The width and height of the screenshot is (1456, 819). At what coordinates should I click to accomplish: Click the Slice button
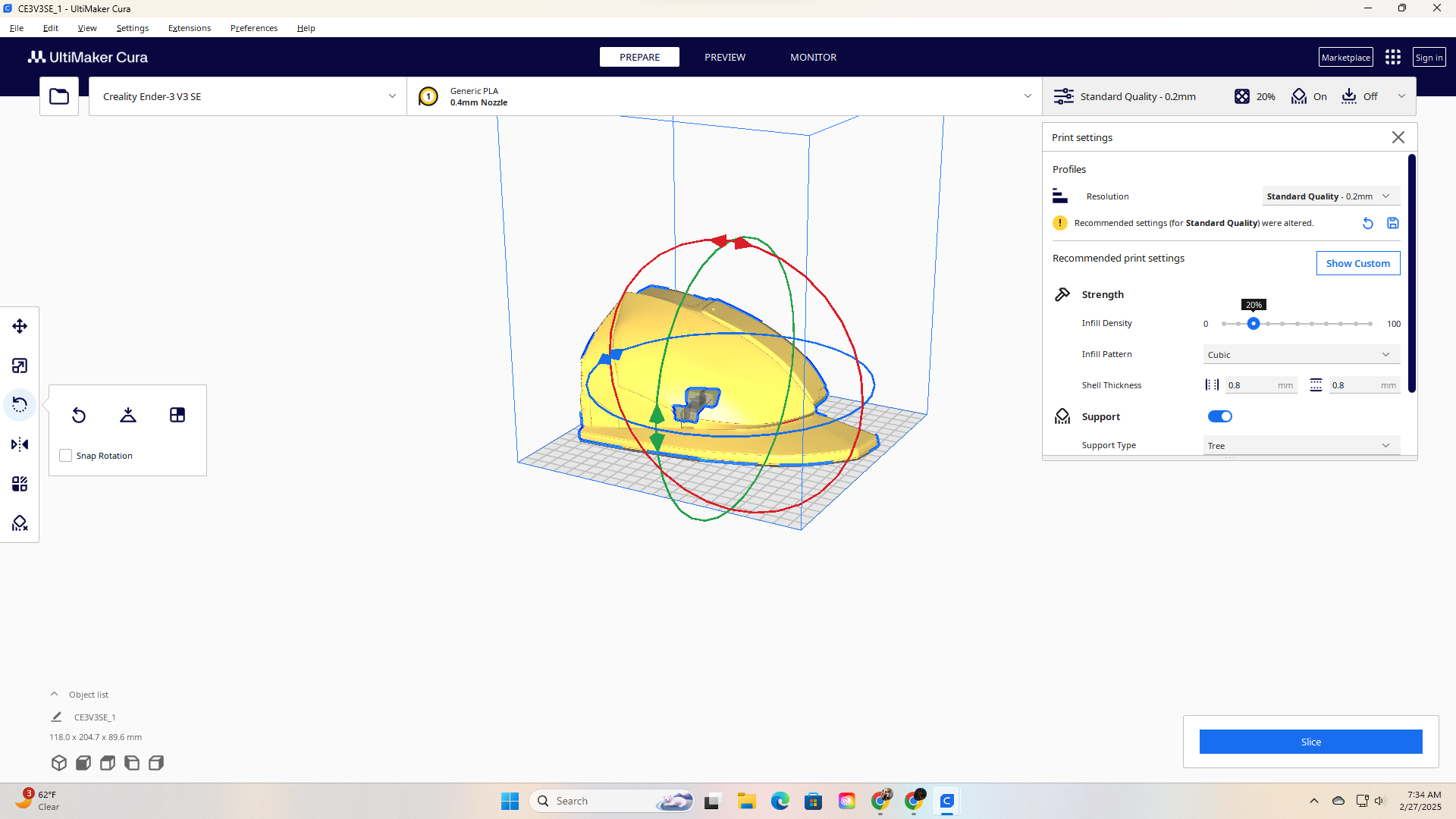tap(1310, 742)
